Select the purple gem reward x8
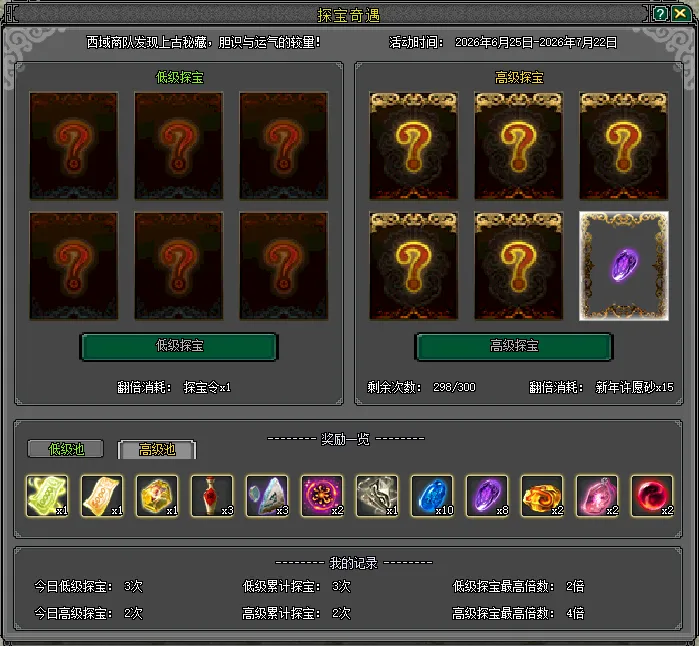Viewport: 699px width, 646px height. [x=487, y=496]
